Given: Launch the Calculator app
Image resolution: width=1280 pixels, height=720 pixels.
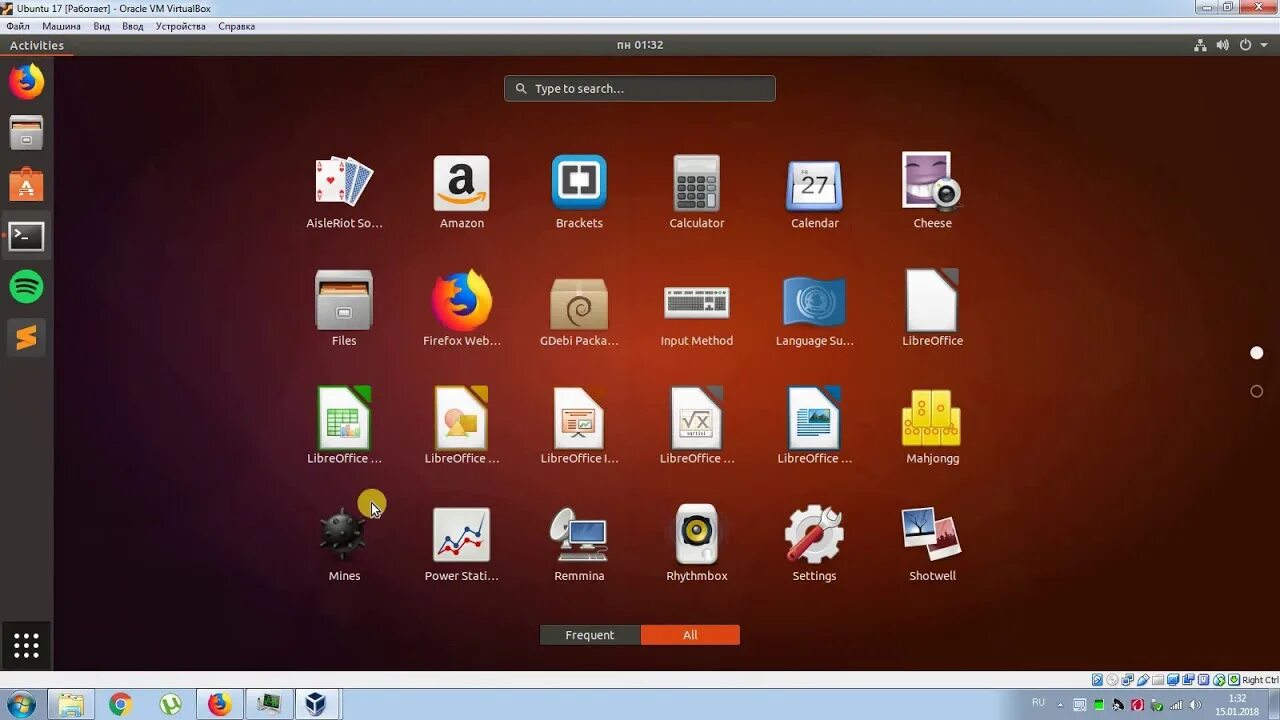Looking at the screenshot, I should click(697, 182).
